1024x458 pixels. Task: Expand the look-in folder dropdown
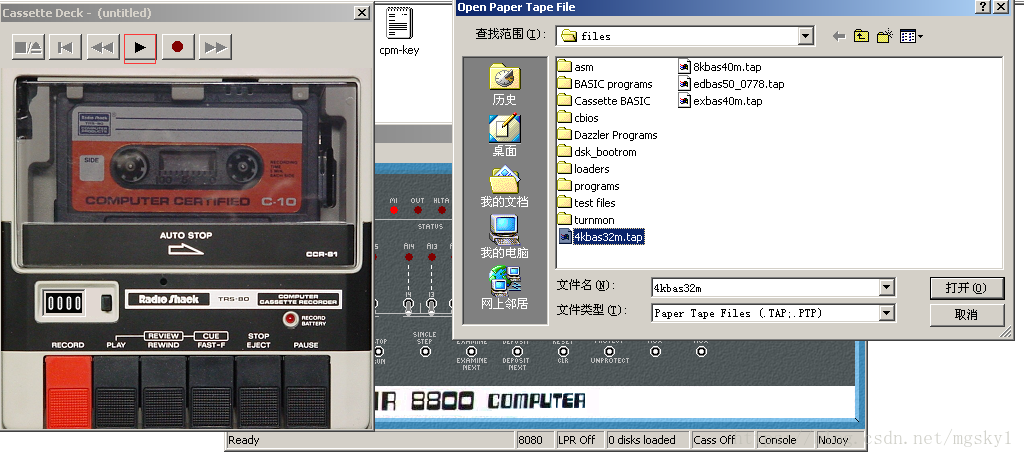(806, 36)
